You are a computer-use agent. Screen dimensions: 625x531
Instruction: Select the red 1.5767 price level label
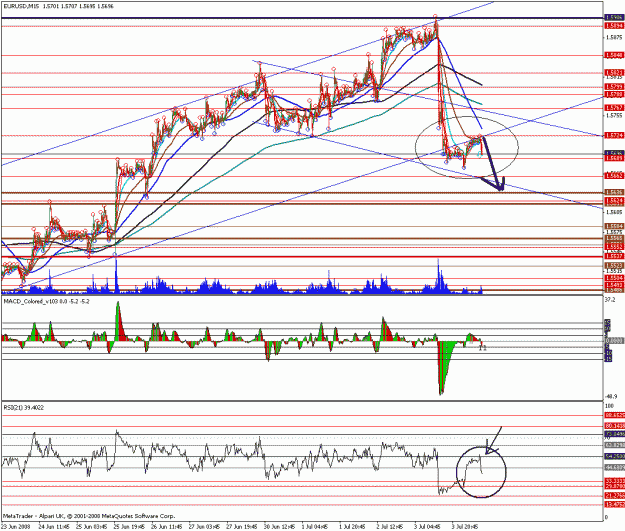tap(614, 108)
